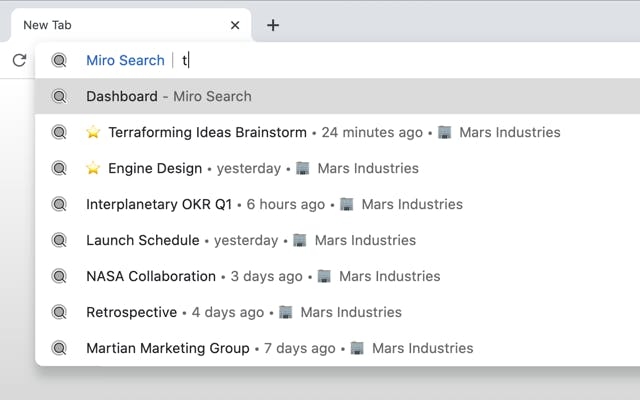Click building icon on Terraforming Ideas row
Image resolution: width=640 pixels, height=400 pixels.
(444, 132)
